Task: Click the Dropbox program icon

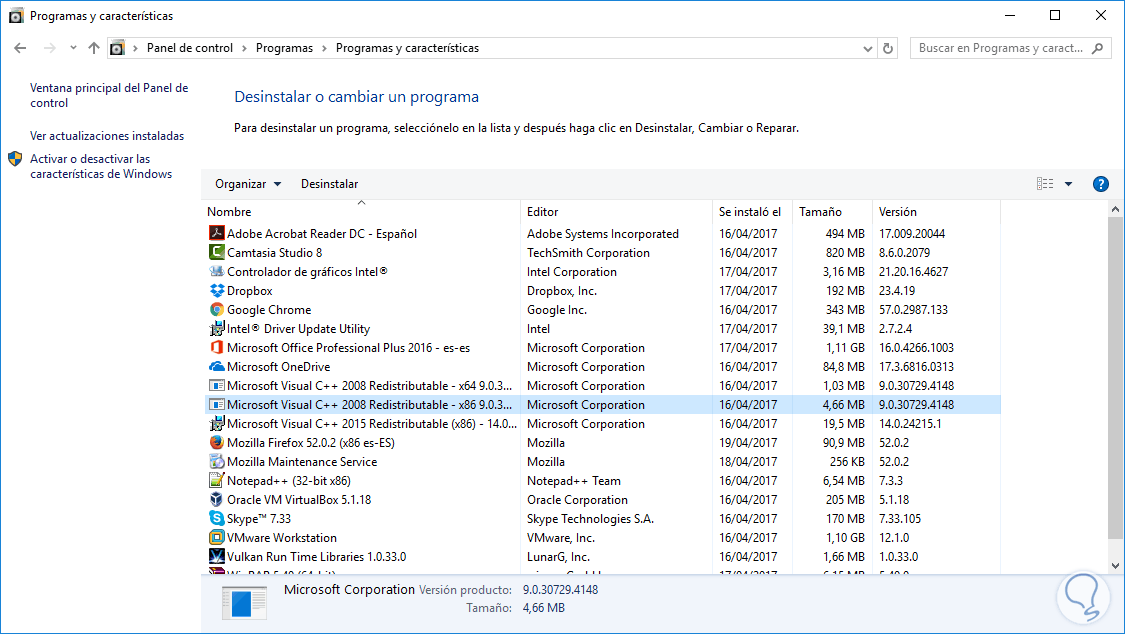Action: [217, 291]
